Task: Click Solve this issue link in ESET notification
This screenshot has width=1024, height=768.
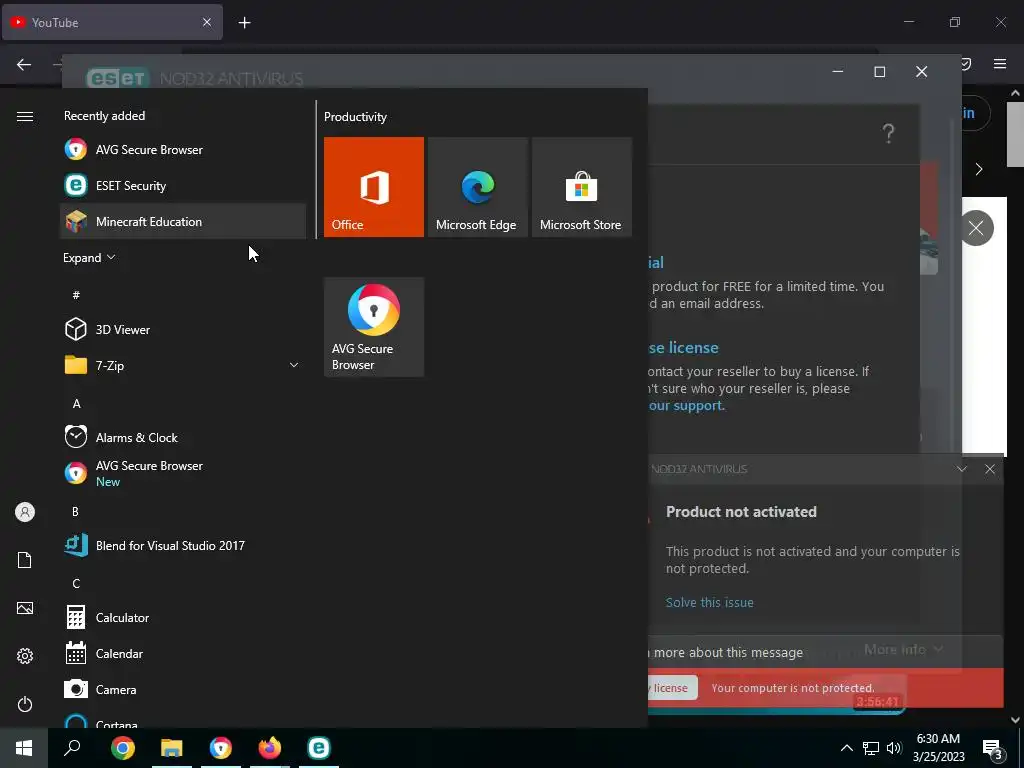Action: pyautogui.click(x=709, y=602)
